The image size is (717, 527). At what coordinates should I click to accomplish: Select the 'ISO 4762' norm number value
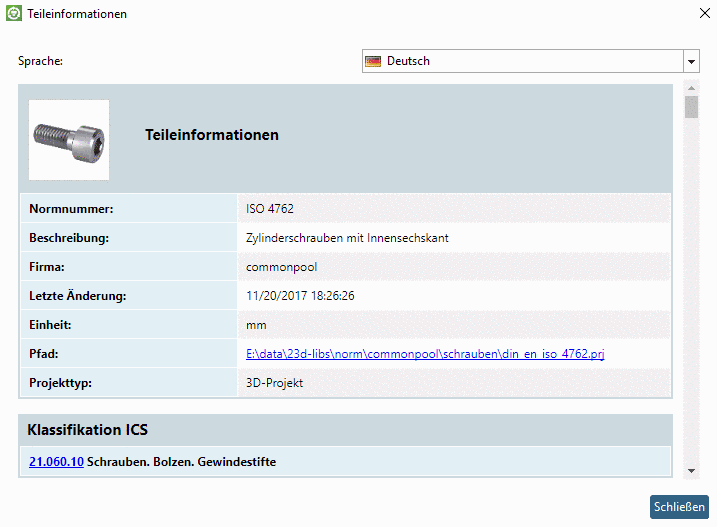tap(270, 209)
